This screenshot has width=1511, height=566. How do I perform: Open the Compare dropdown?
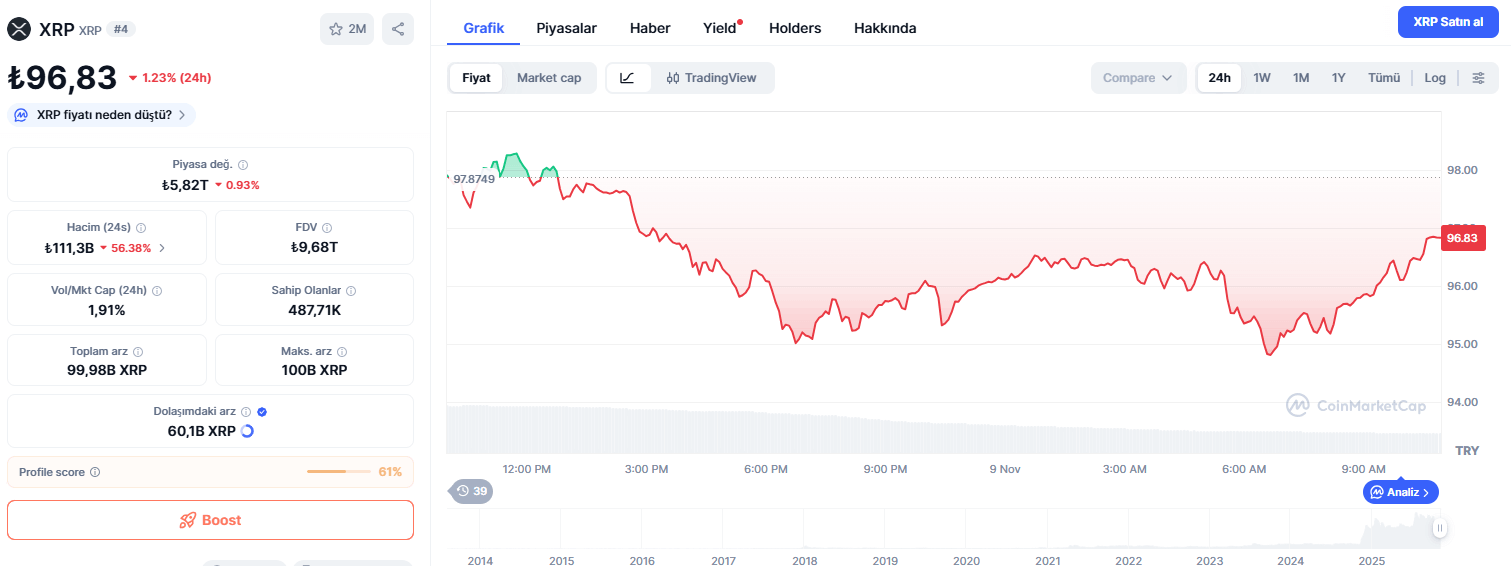[x=1138, y=78]
